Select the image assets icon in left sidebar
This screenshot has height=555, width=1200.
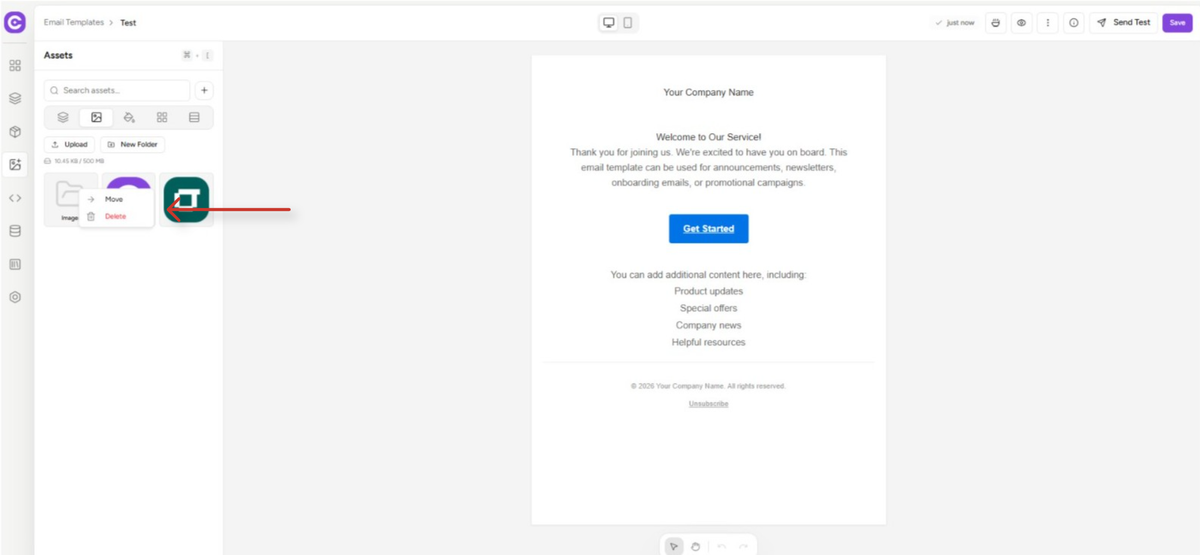[x=15, y=165]
